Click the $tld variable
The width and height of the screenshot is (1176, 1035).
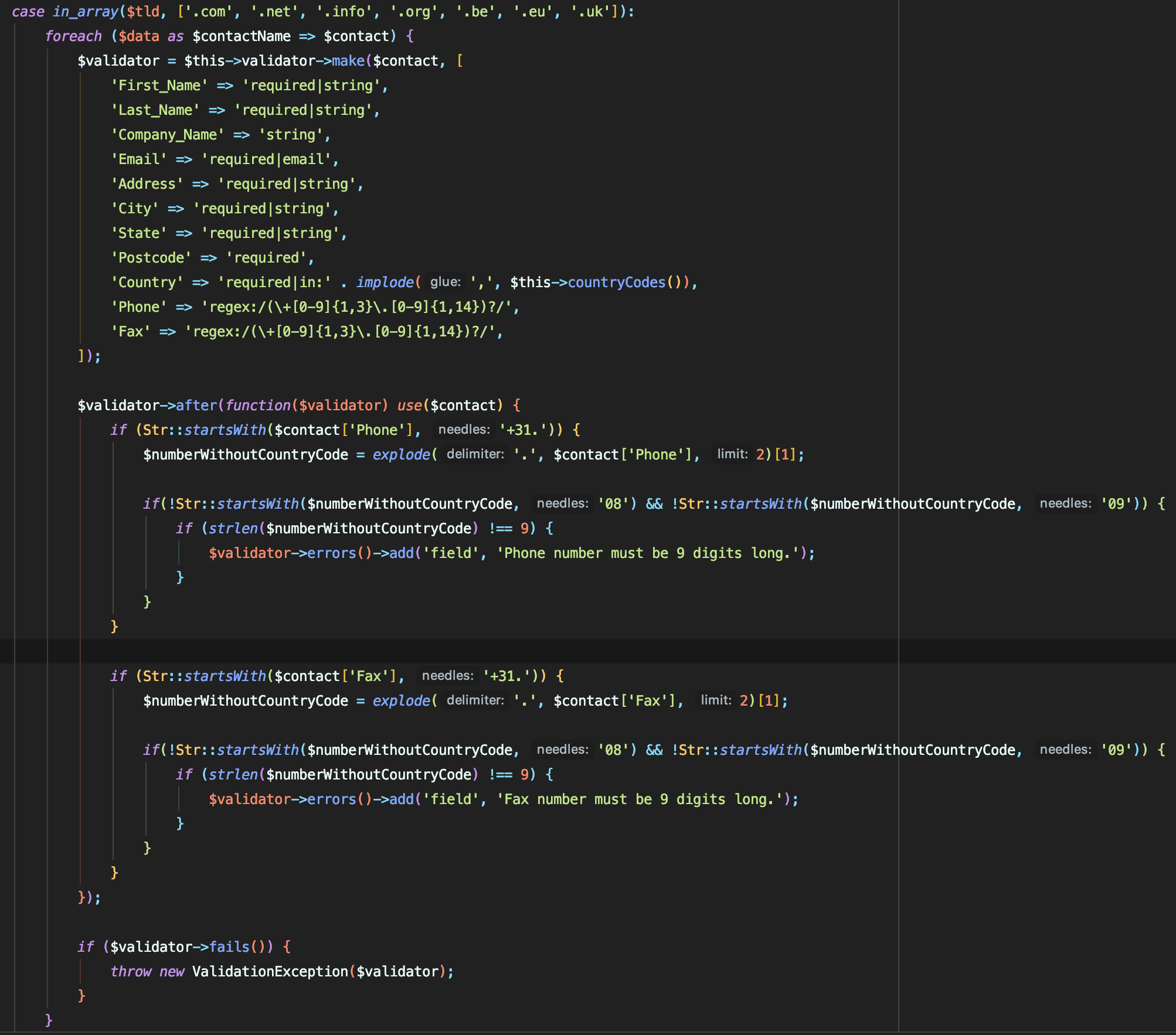(x=142, y=12)
